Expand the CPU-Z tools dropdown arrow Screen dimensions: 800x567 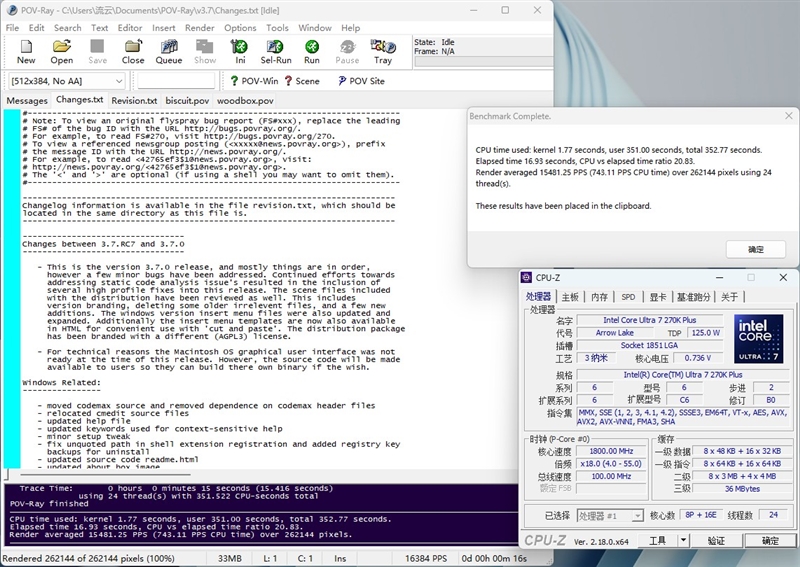[x=683, y=540]
